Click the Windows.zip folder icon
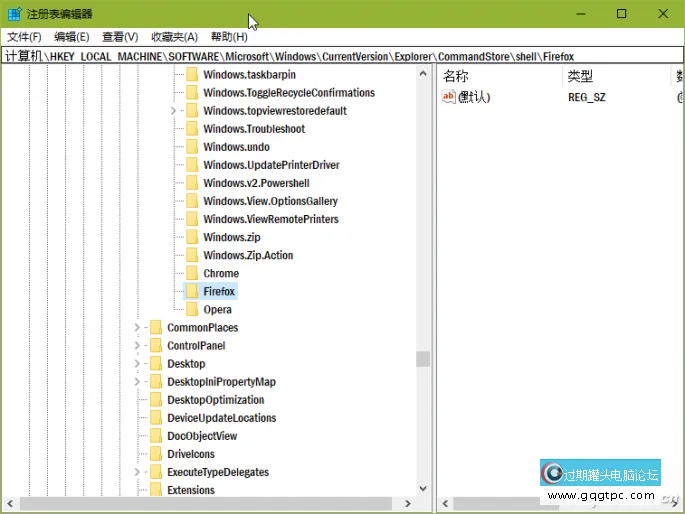This screenshot has height=514, width=685. (x=192, y=237)
